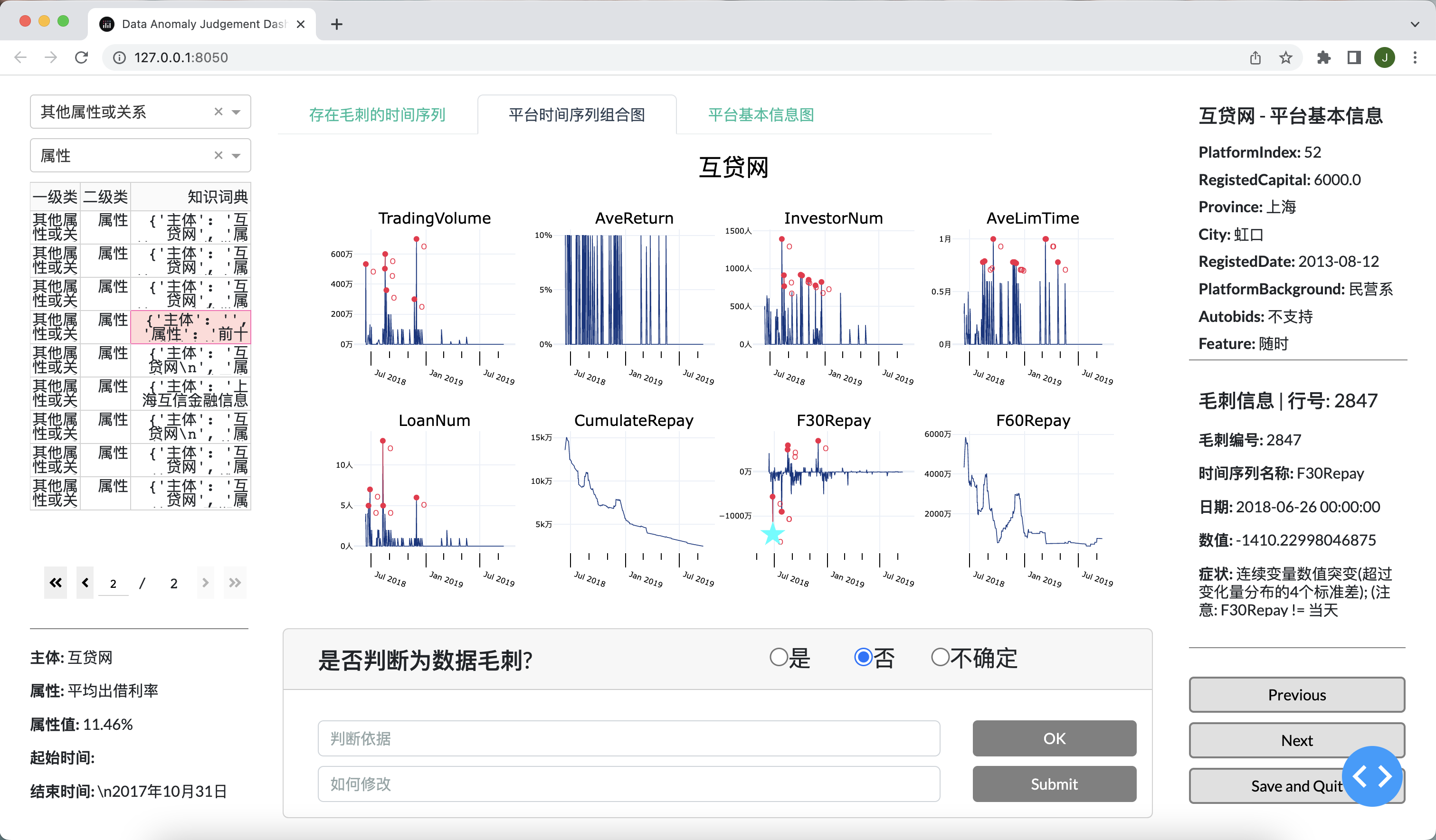Image resolution: width=1436 pixels, height=840 pixels.
Task: Click the site information icon in the address bar
Action: pyautogui.click(x=119, y=57)
